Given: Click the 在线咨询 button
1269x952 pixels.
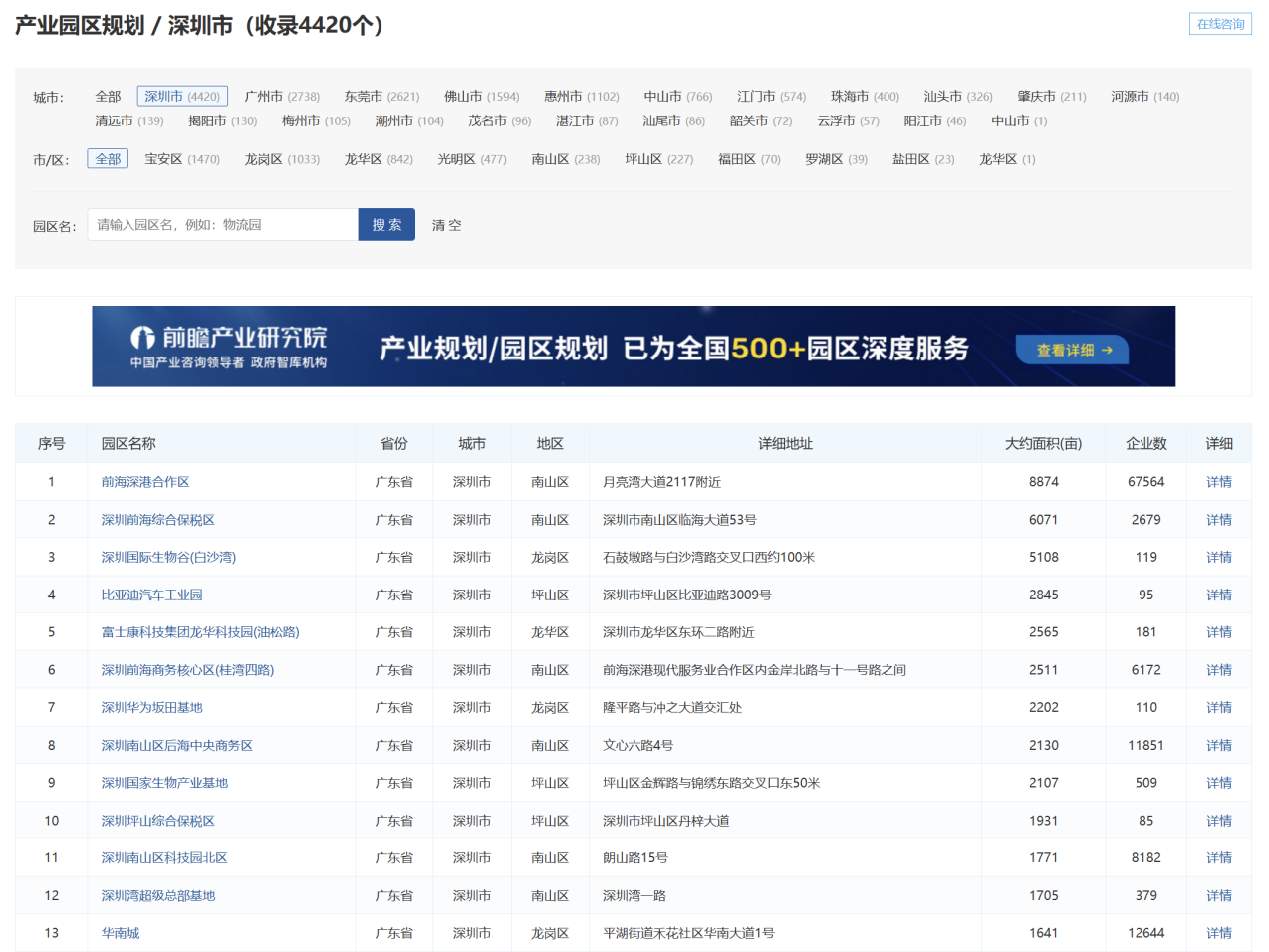Looking at the screenshot, I should pos(1220,24).
